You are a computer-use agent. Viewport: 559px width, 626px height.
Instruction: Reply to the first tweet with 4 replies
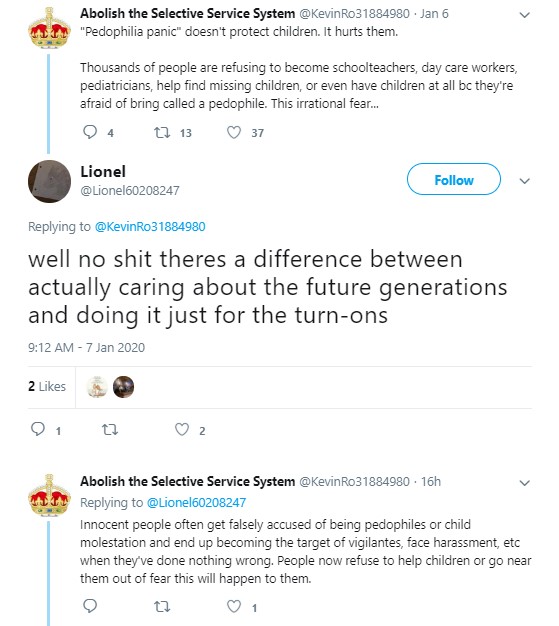click(90, 132)
